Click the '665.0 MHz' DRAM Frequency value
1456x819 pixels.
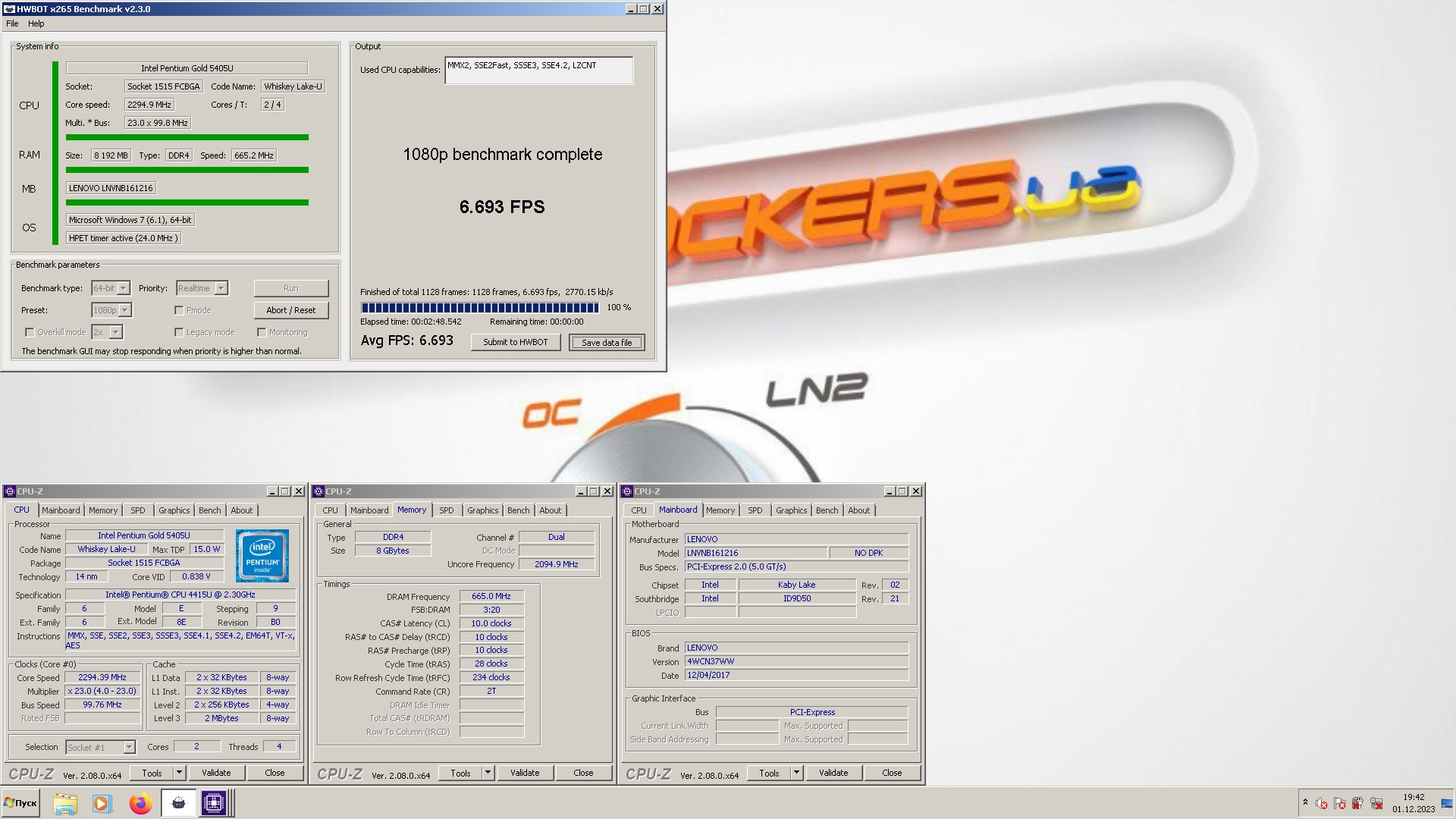pos(491,596)
